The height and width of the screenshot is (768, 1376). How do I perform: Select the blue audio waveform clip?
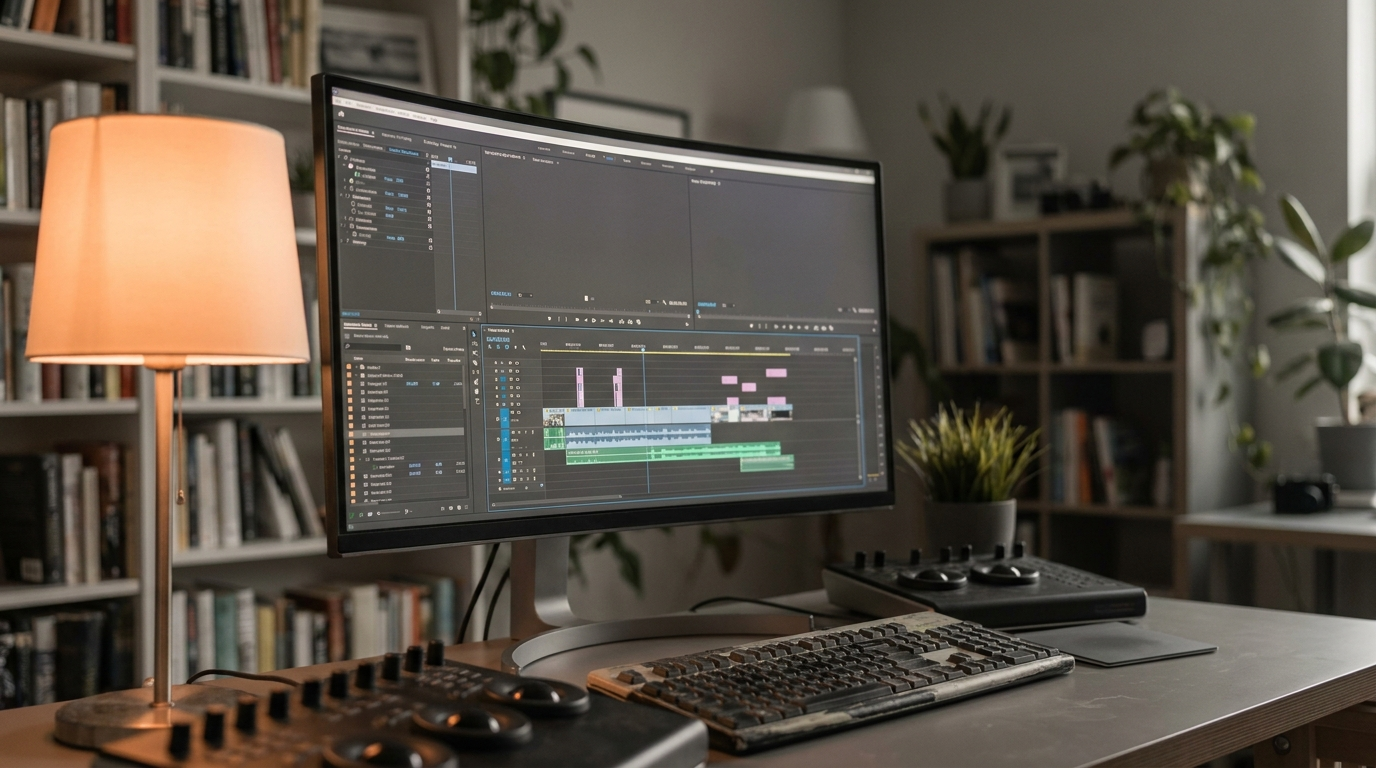coord(638,434)
